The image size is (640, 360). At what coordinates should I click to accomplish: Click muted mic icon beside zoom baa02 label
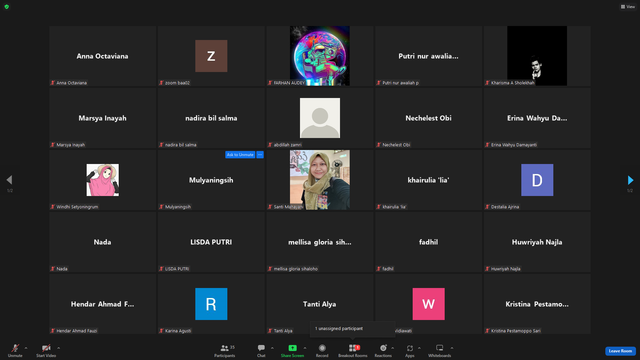(x=161, y=83)
